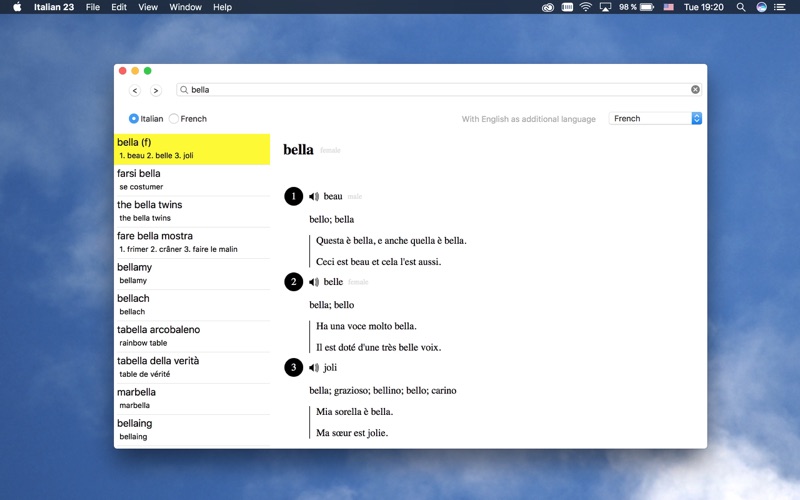The width and height of the screenshot is (800, 500).
Task: Select 'fare bella mostra' result
Action: tap(192, 242)
